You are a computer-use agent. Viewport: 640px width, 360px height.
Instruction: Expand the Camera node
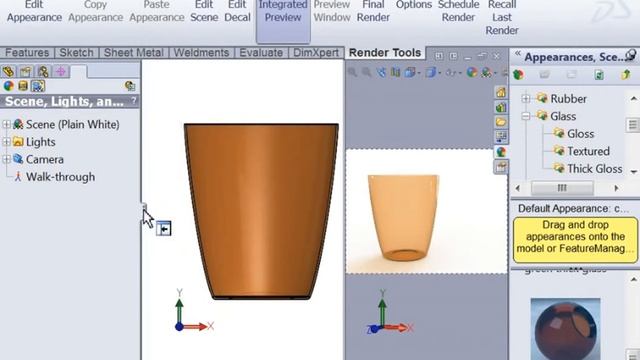tap(6, 159)
